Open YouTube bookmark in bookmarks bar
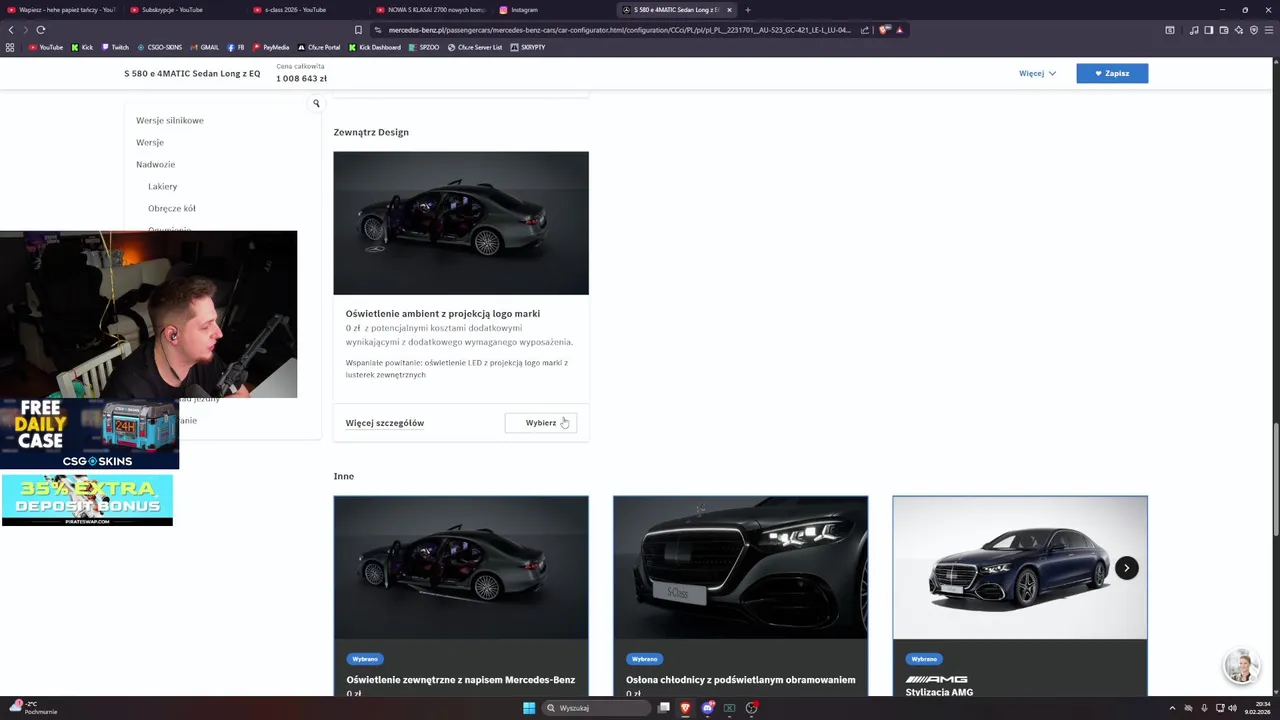This screenshot has height=720, width=1280. 45,47
